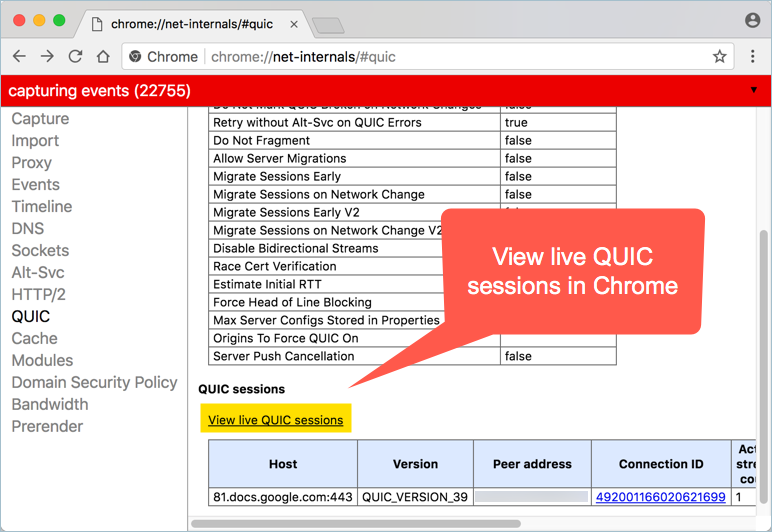
Task: Close the chrome://net-internals/#quic tab
Action: tap(294, 24)
